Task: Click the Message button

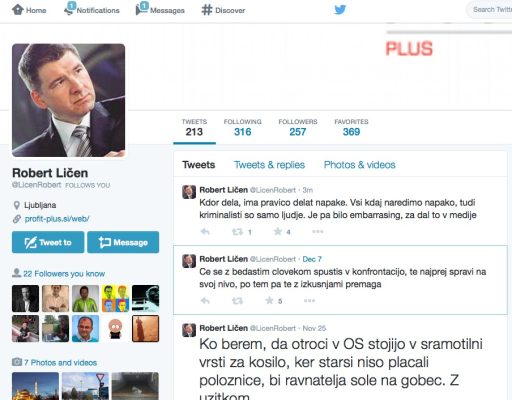Action: coord(123,242)
